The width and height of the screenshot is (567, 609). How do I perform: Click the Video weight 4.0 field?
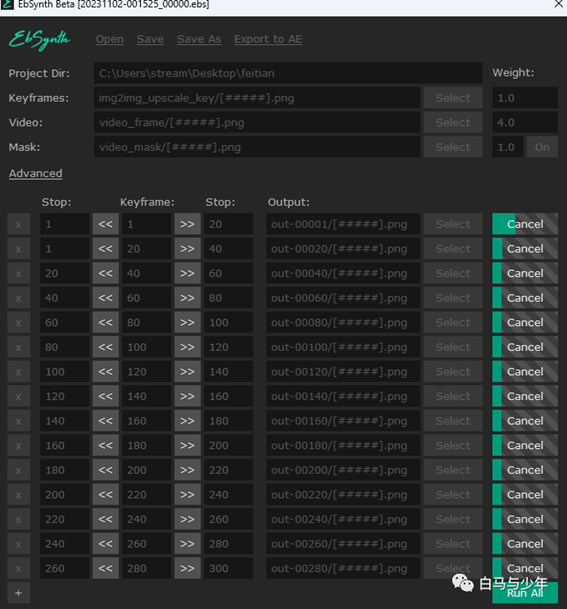(x=525, y=122)
